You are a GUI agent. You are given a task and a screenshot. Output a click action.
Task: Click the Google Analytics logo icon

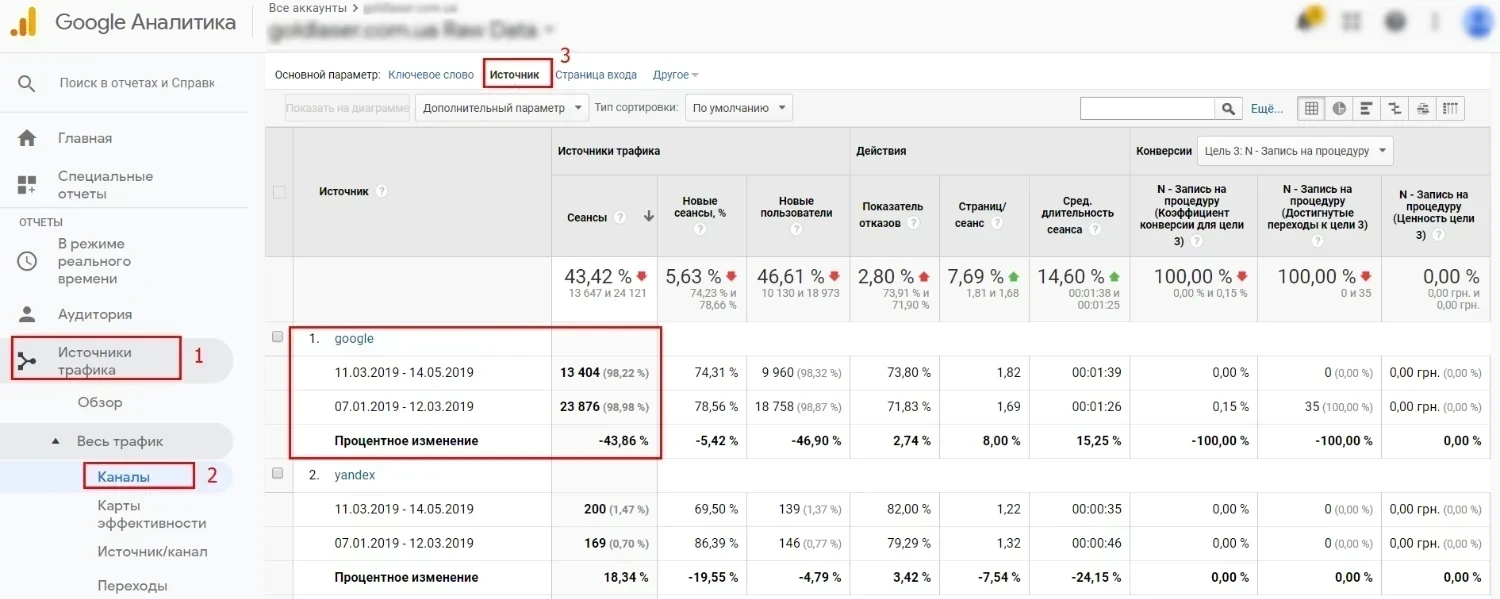click(25, 22)
